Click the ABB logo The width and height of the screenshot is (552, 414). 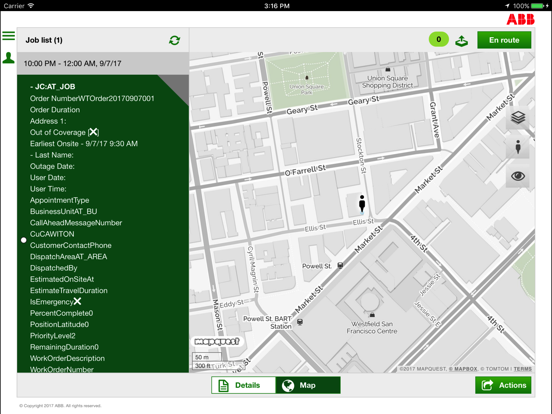click(520, 19)
